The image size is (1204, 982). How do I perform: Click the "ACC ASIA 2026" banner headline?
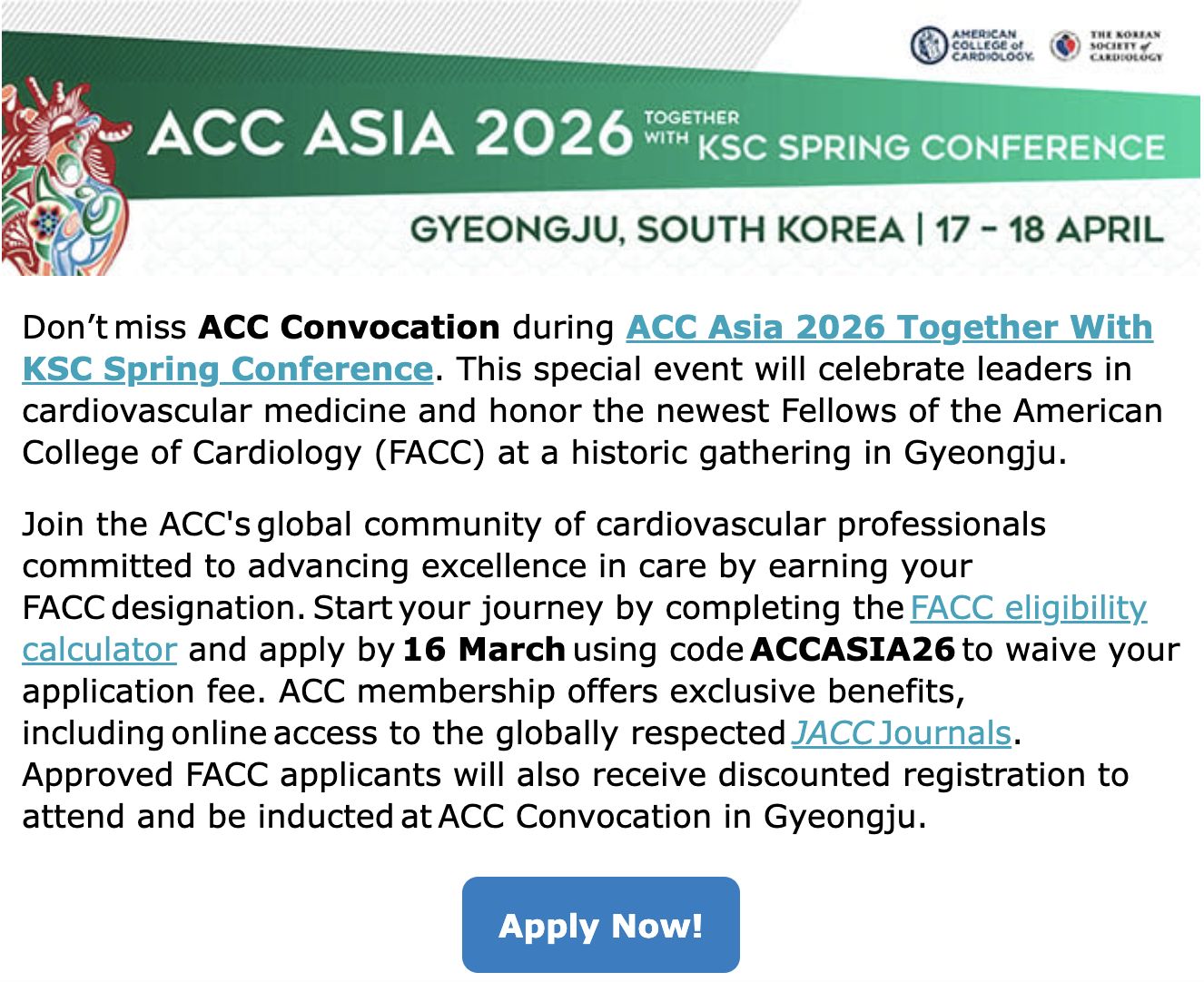coord(390,133)
